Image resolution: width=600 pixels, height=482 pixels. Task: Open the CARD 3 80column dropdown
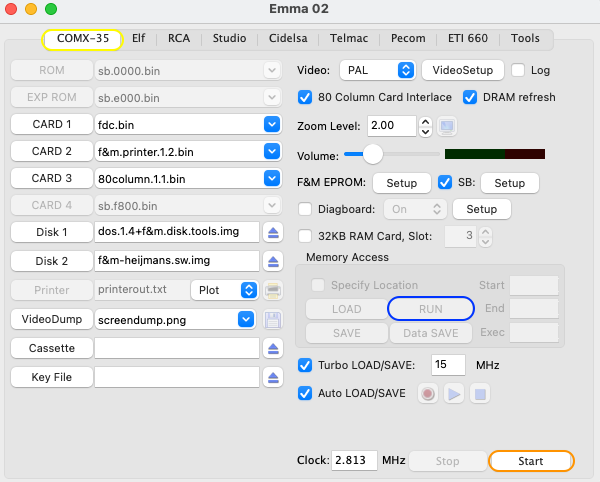(272, 178)
